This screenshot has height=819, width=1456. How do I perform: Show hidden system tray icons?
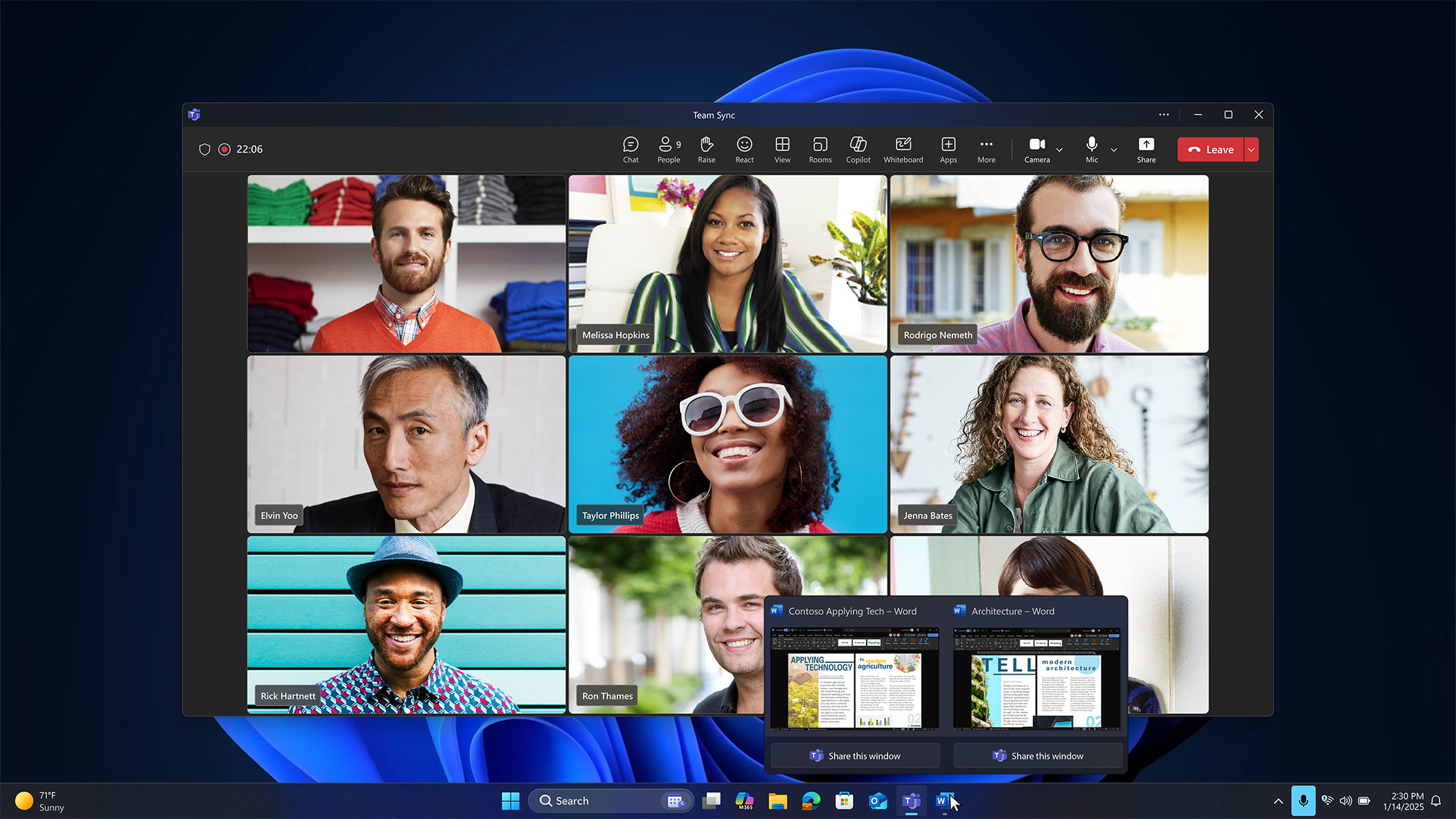pyautogui.click(x=1278, y=801)
